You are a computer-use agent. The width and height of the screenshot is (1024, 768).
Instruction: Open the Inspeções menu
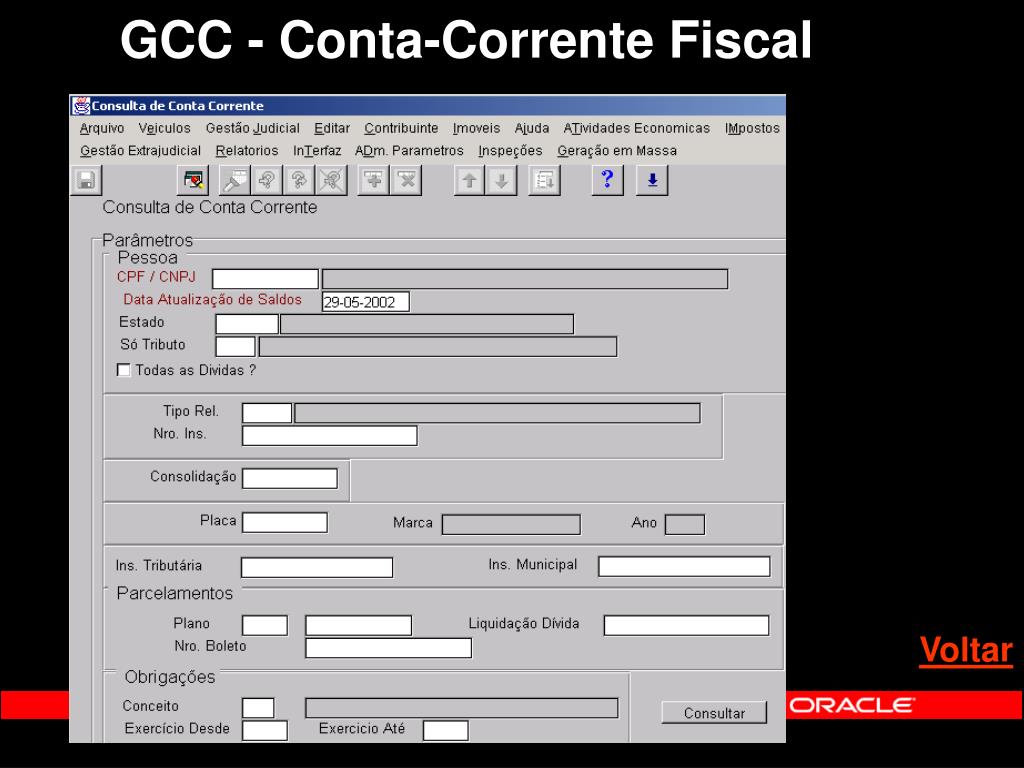(x=510, y=151)
